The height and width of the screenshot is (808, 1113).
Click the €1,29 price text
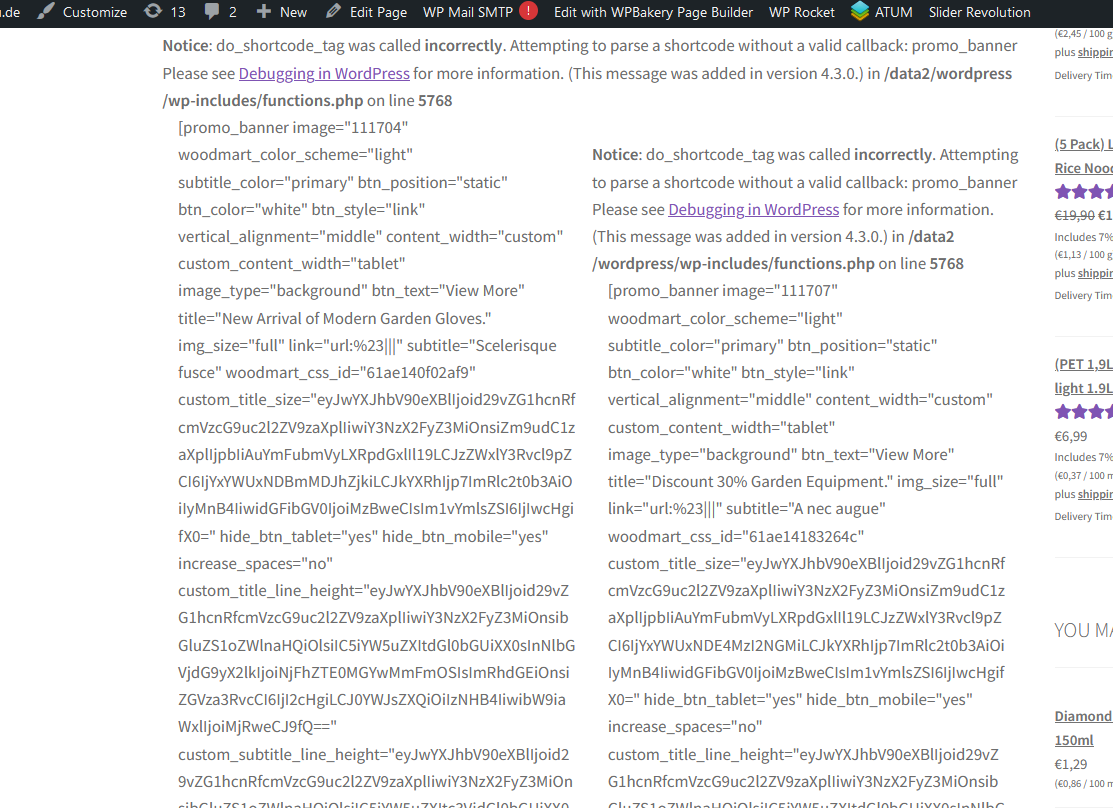pyautogui.click(x=1070, y=765)
